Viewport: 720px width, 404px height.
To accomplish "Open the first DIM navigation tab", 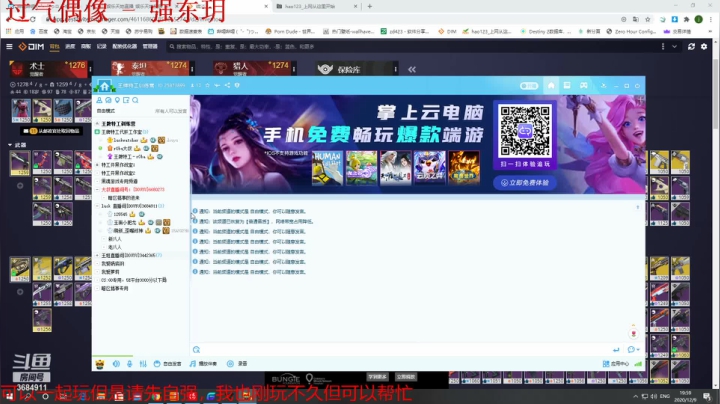I will [55, 46].
